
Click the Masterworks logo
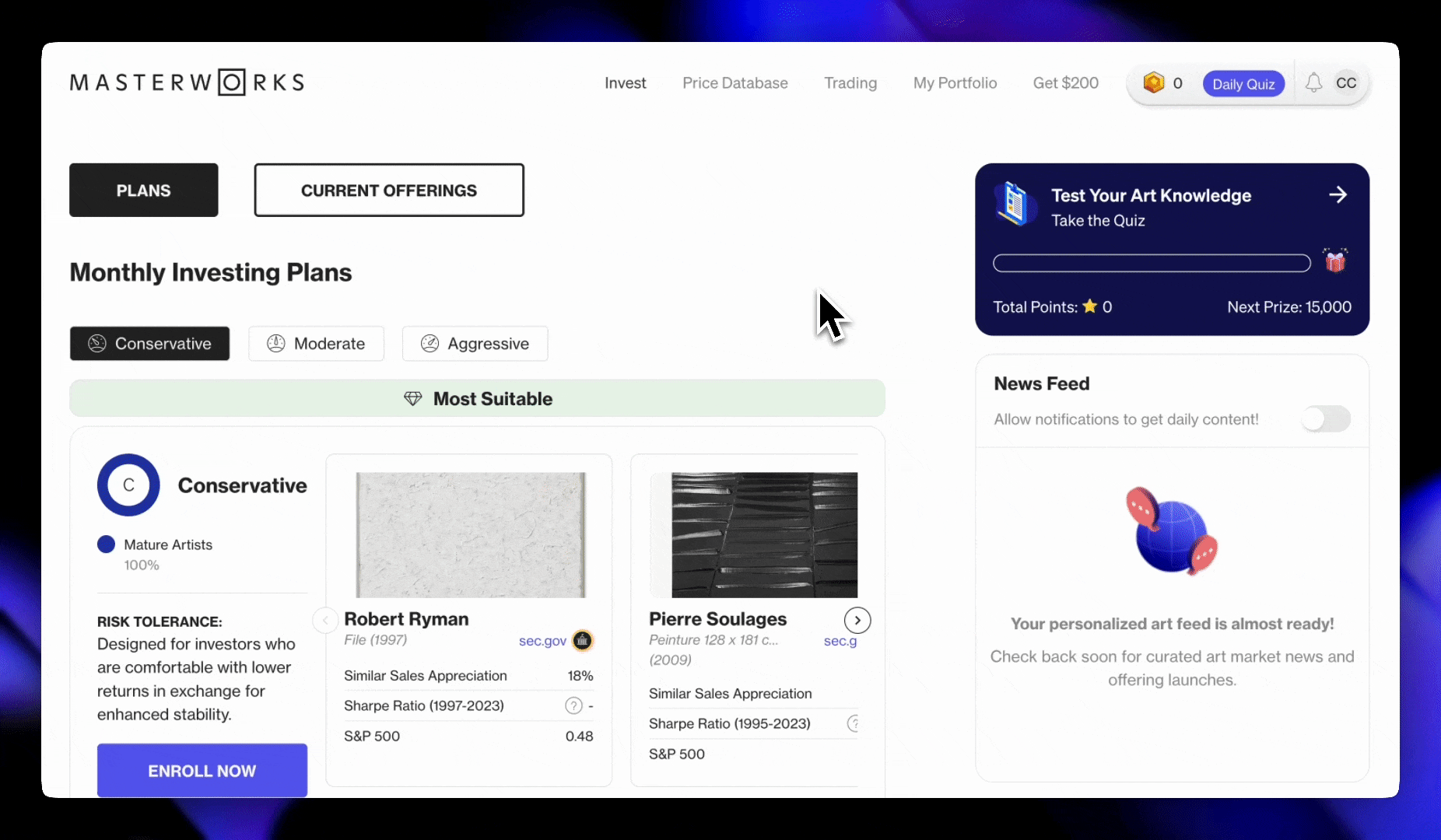pyautogui.click(x=187, y=82)
